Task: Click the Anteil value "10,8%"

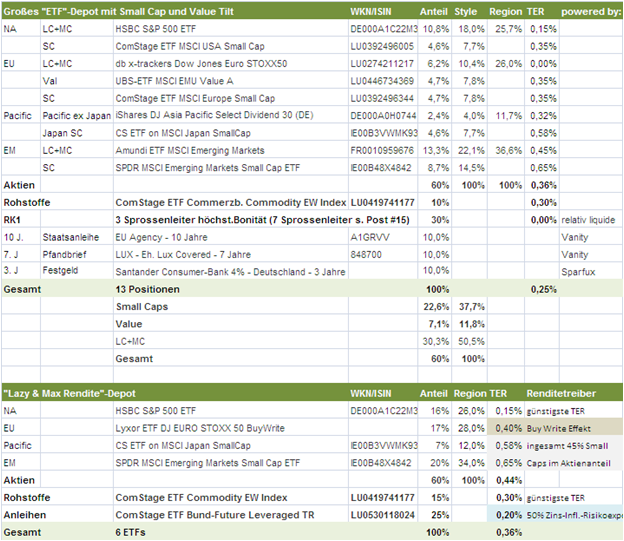Action: 435,29
